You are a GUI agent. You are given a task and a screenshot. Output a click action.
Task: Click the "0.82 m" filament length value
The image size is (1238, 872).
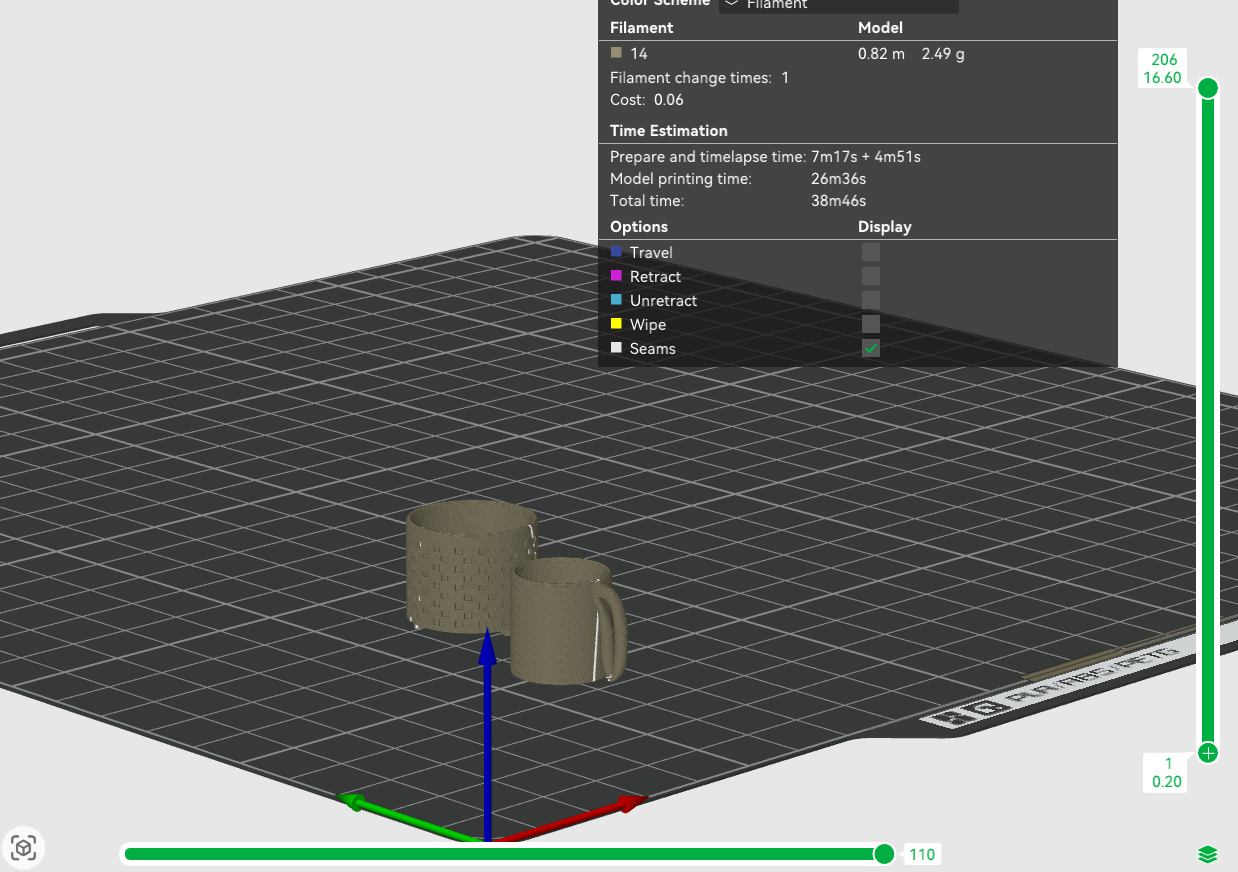pos(881,54)
